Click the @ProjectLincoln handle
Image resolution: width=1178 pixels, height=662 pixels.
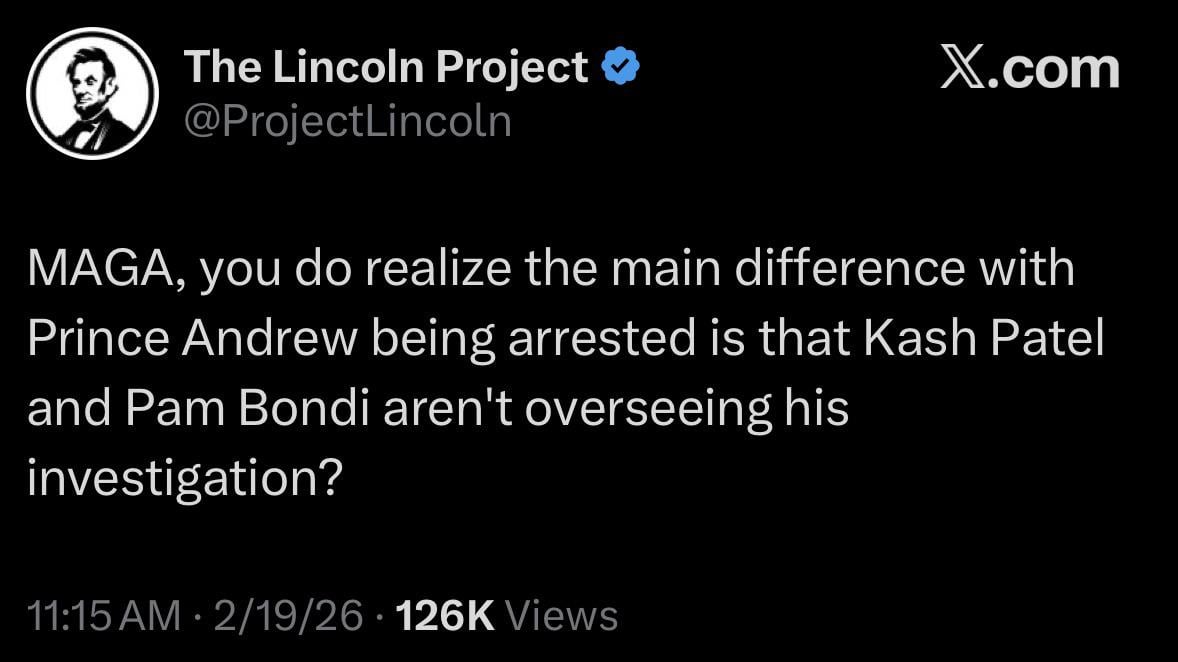(x=348, y=121)
